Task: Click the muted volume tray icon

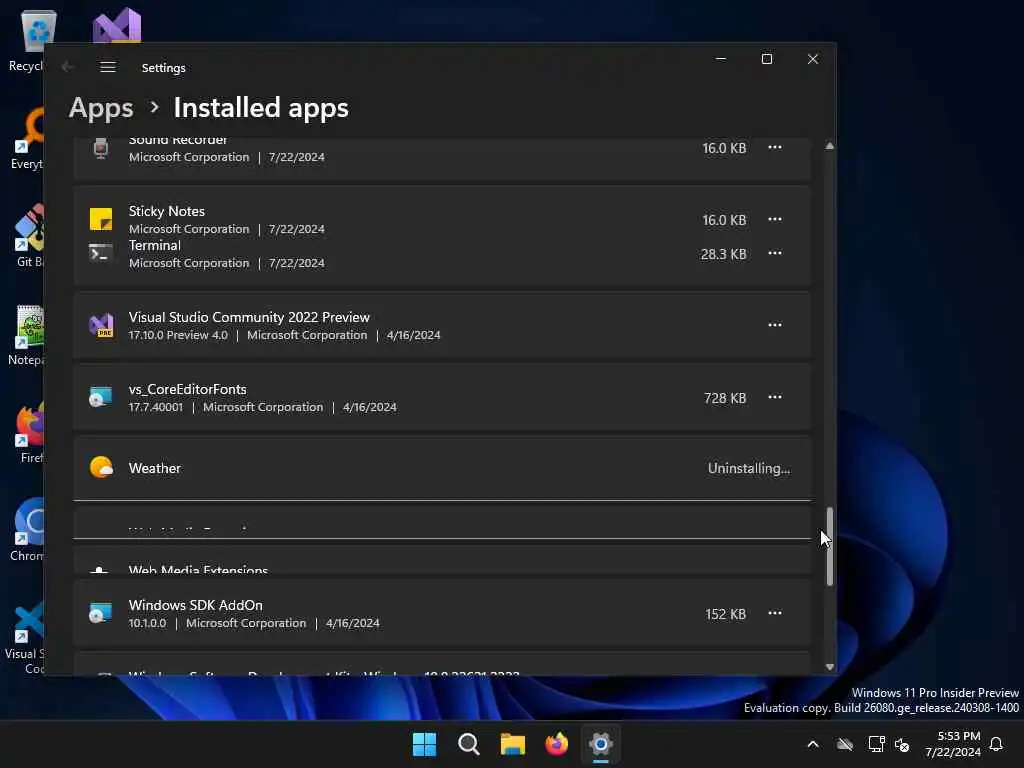Action: (x=902, y=744)
